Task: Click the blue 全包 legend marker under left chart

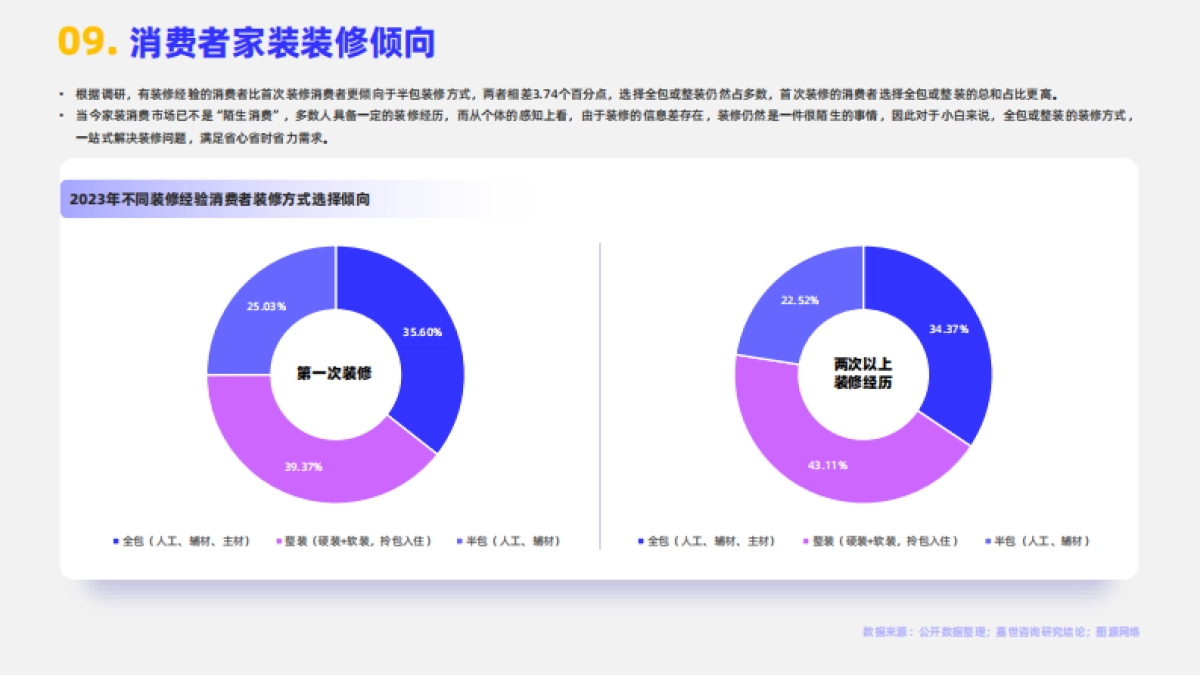Action: [117, 541]
